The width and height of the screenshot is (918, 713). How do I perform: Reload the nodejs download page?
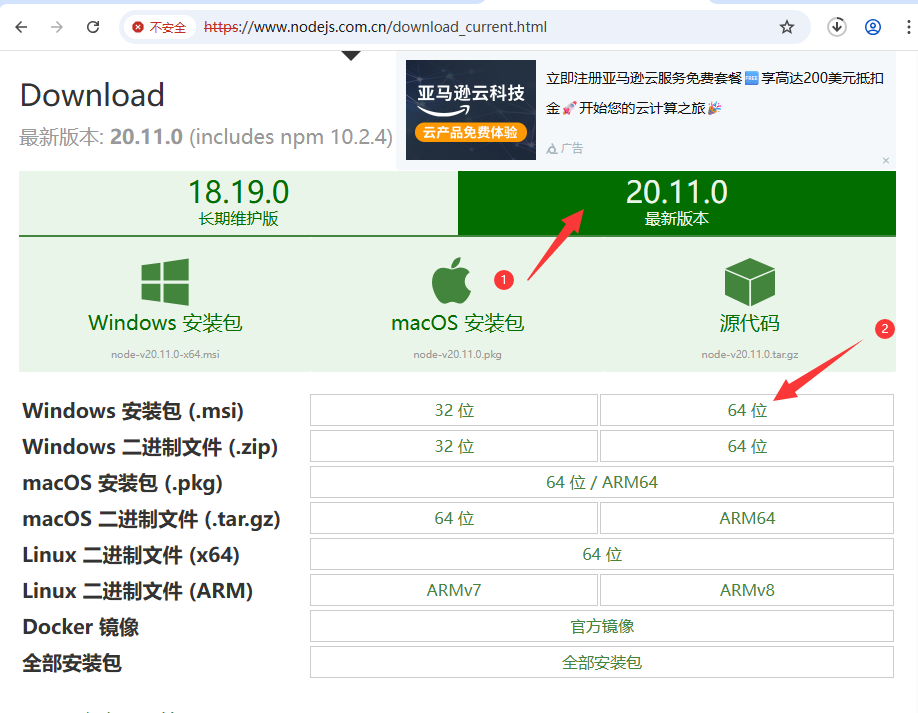93,27
